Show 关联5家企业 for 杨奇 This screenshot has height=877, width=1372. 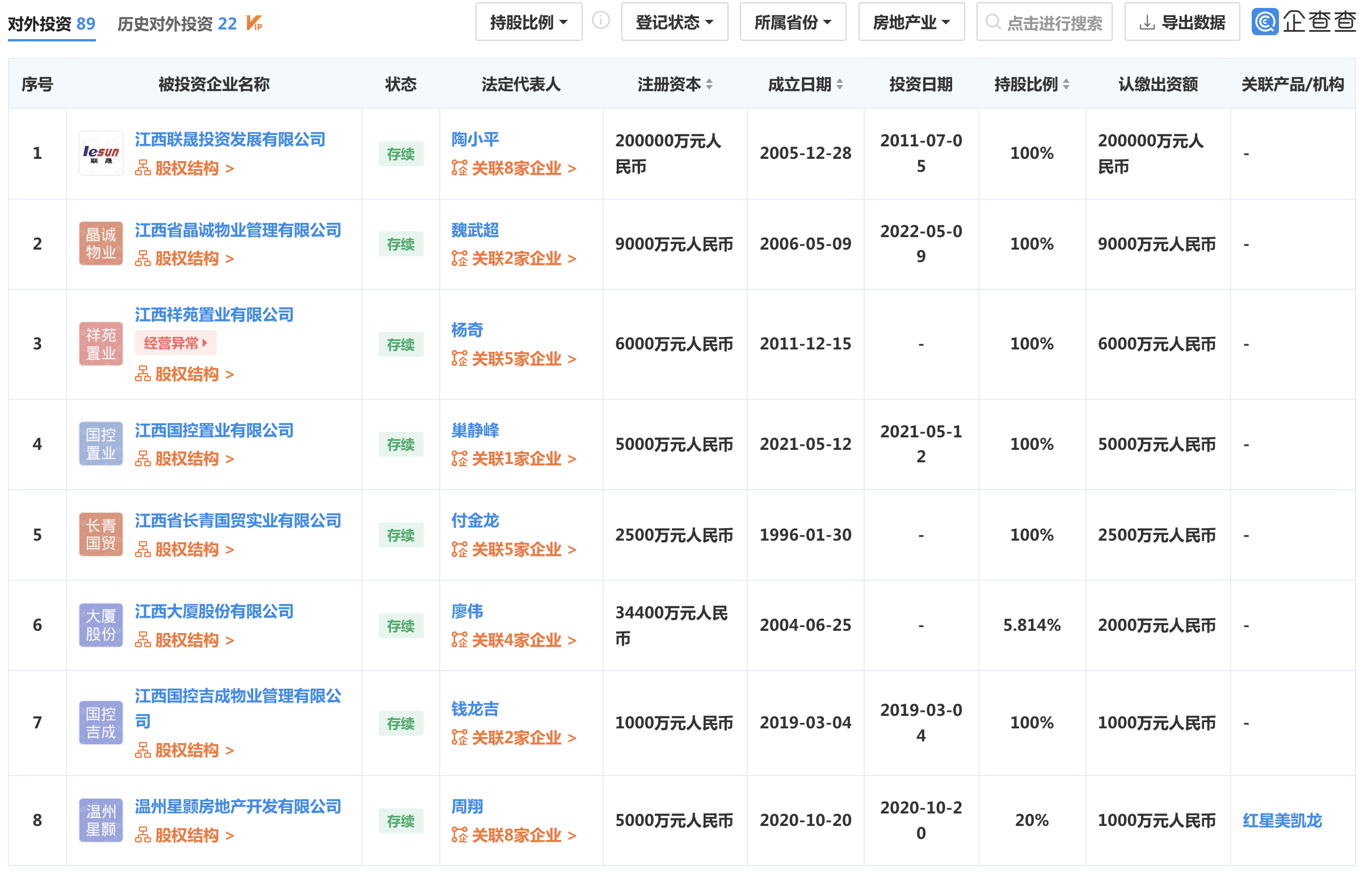click(514, 359)
